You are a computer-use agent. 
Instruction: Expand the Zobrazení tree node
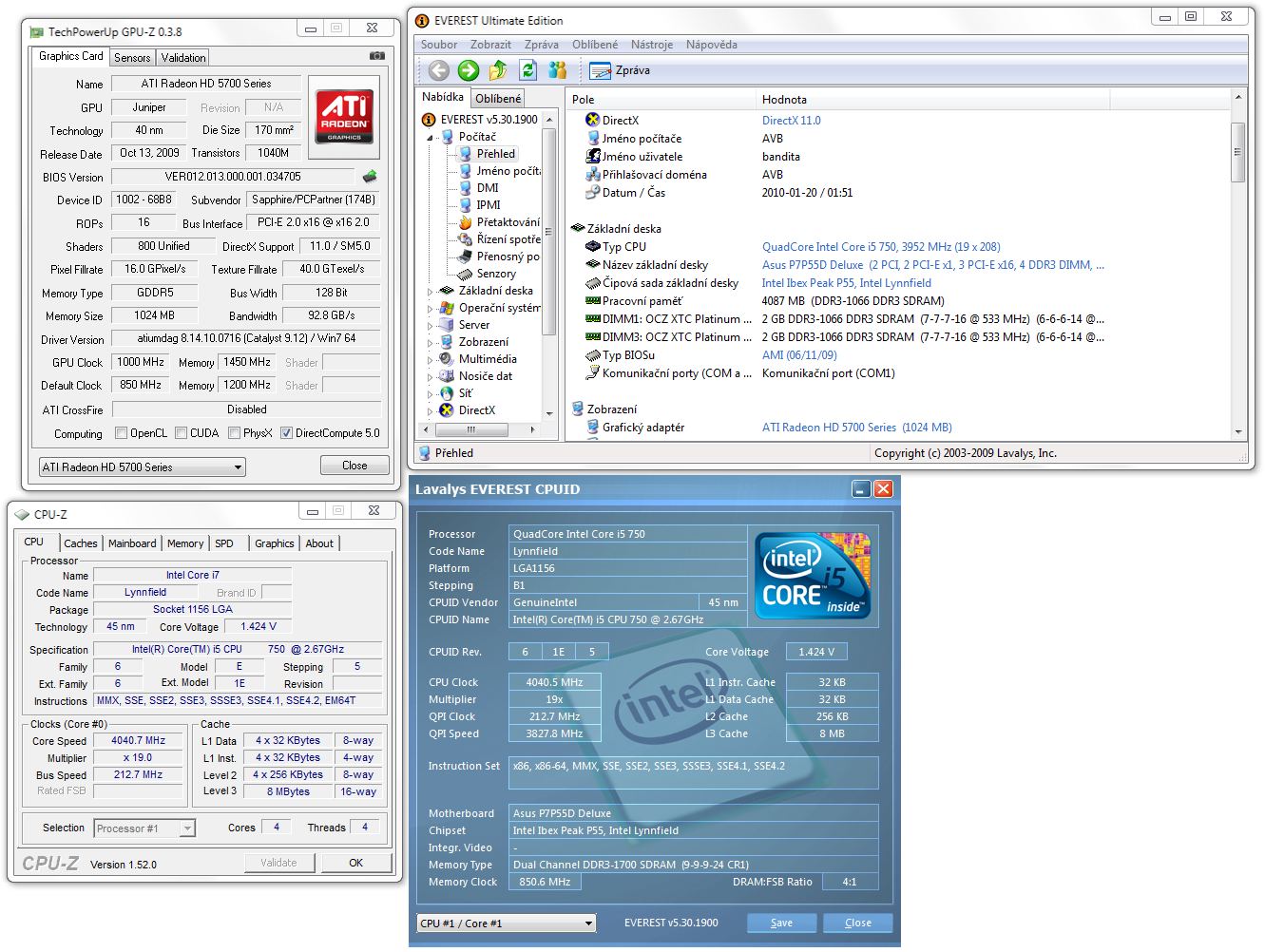pyautogui.click(x=430, y=343)
